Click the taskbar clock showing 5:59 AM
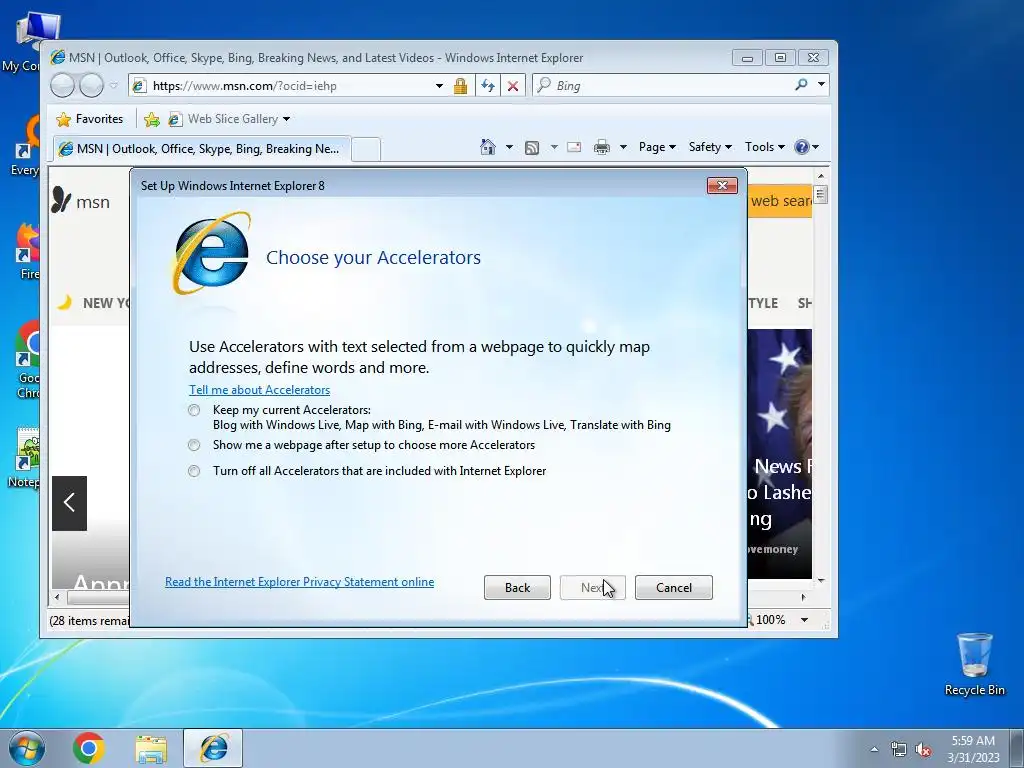 [x=973, y=749]
